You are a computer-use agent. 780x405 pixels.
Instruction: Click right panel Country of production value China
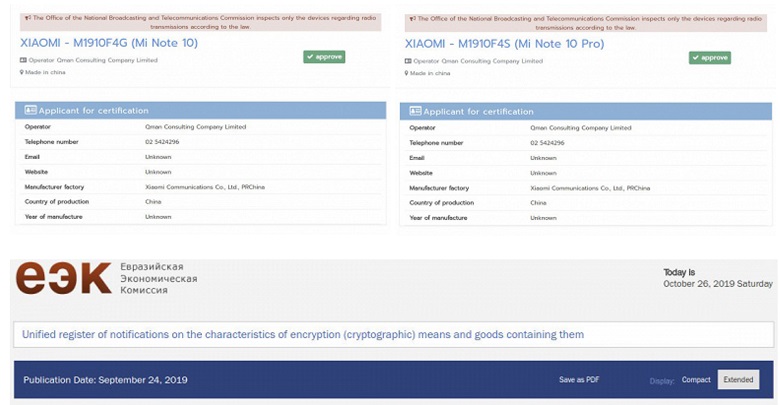click(x=538, y=202)
